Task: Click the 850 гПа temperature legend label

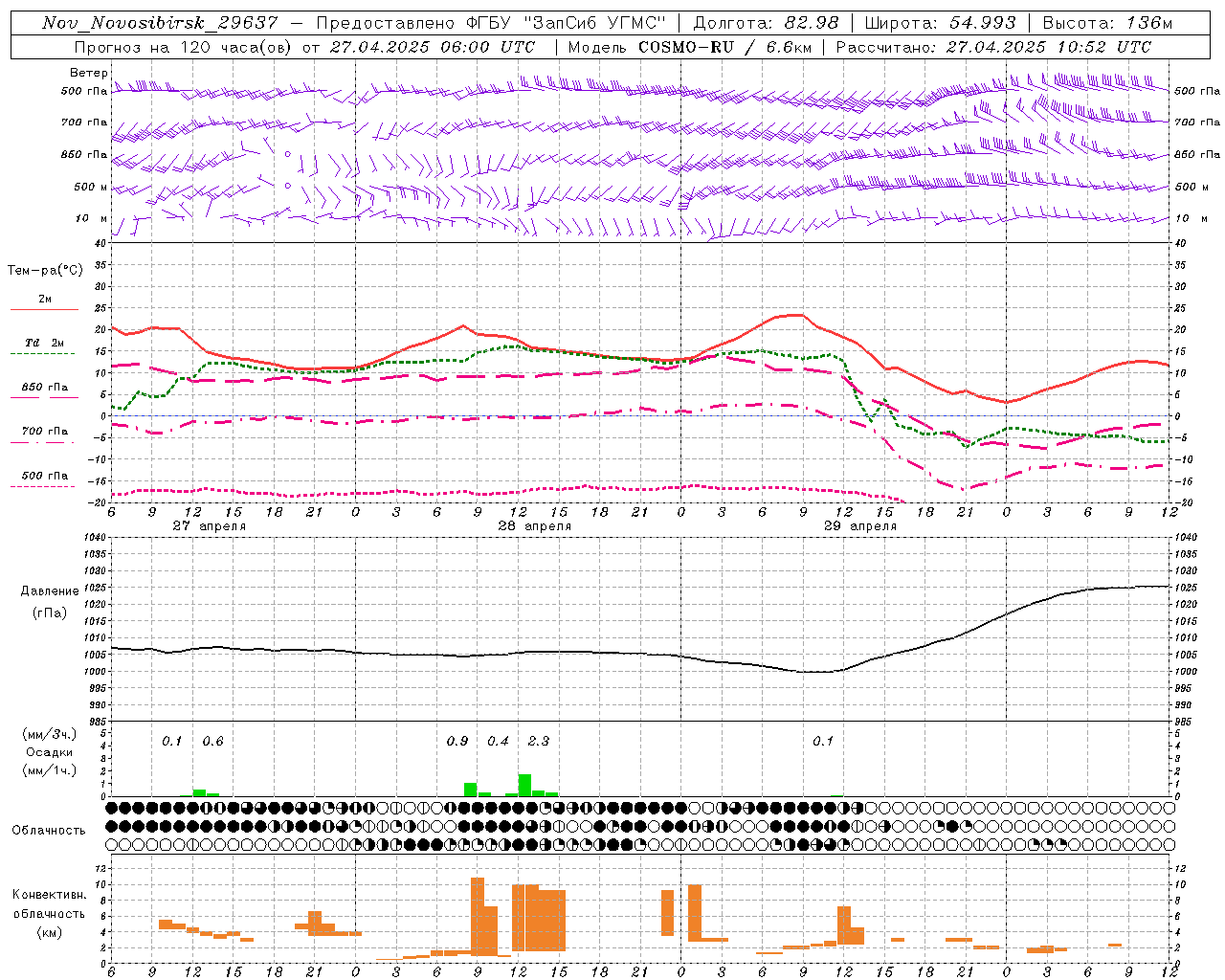Action: point(44,388)
